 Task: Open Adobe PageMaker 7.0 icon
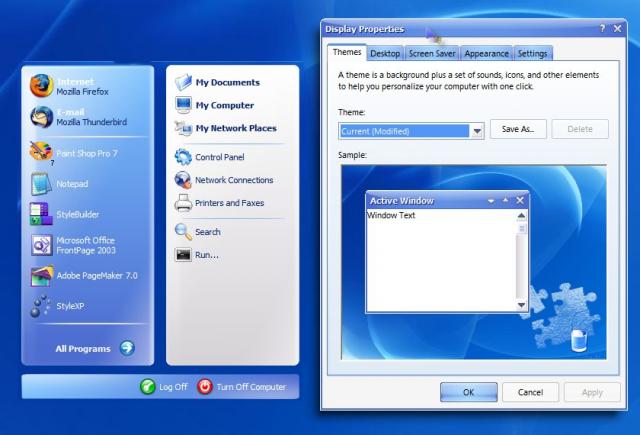tap(42, 276)
